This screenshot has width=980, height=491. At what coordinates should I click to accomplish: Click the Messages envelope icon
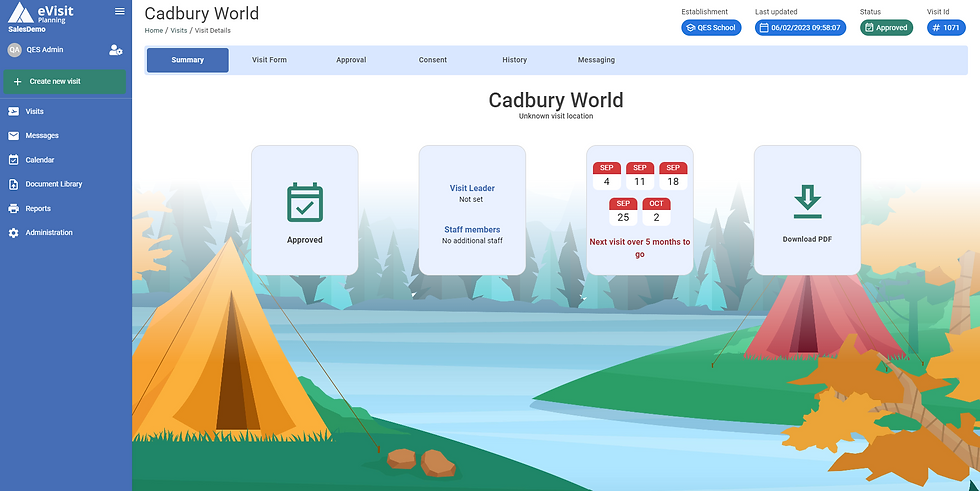click(x=14, y=136)
